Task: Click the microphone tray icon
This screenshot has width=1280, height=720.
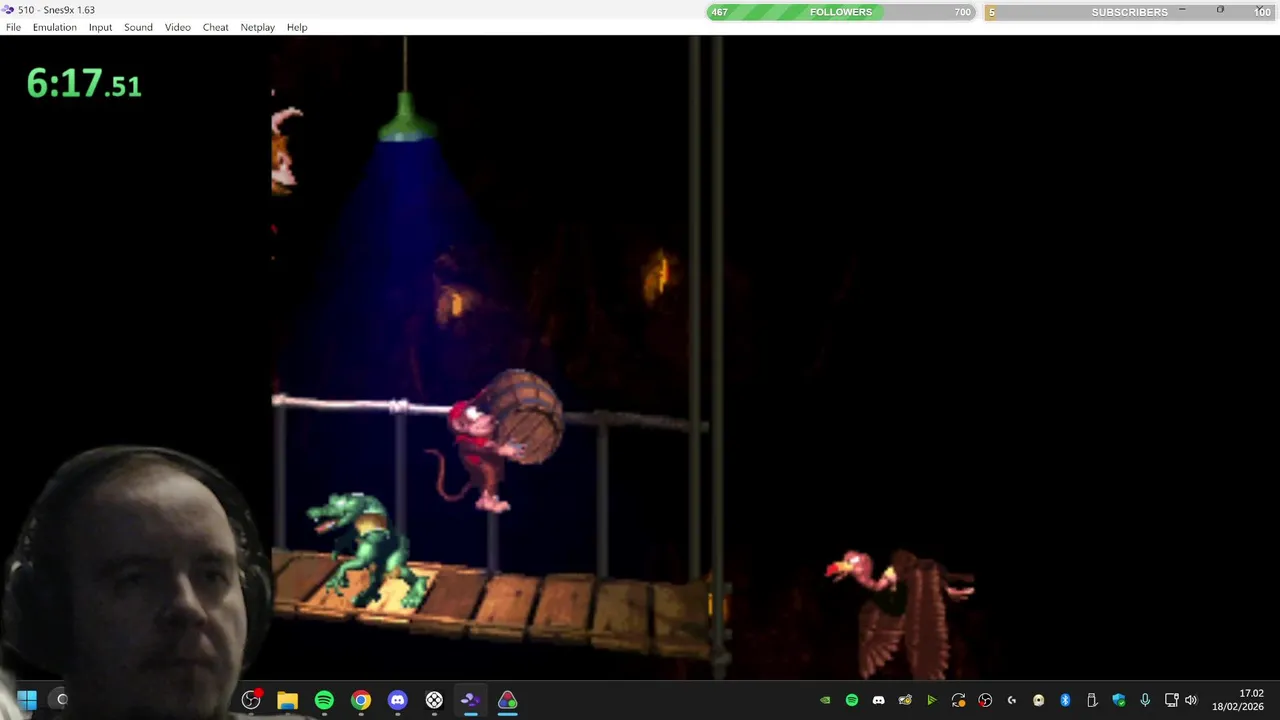Action: [x=1145, y=700]
